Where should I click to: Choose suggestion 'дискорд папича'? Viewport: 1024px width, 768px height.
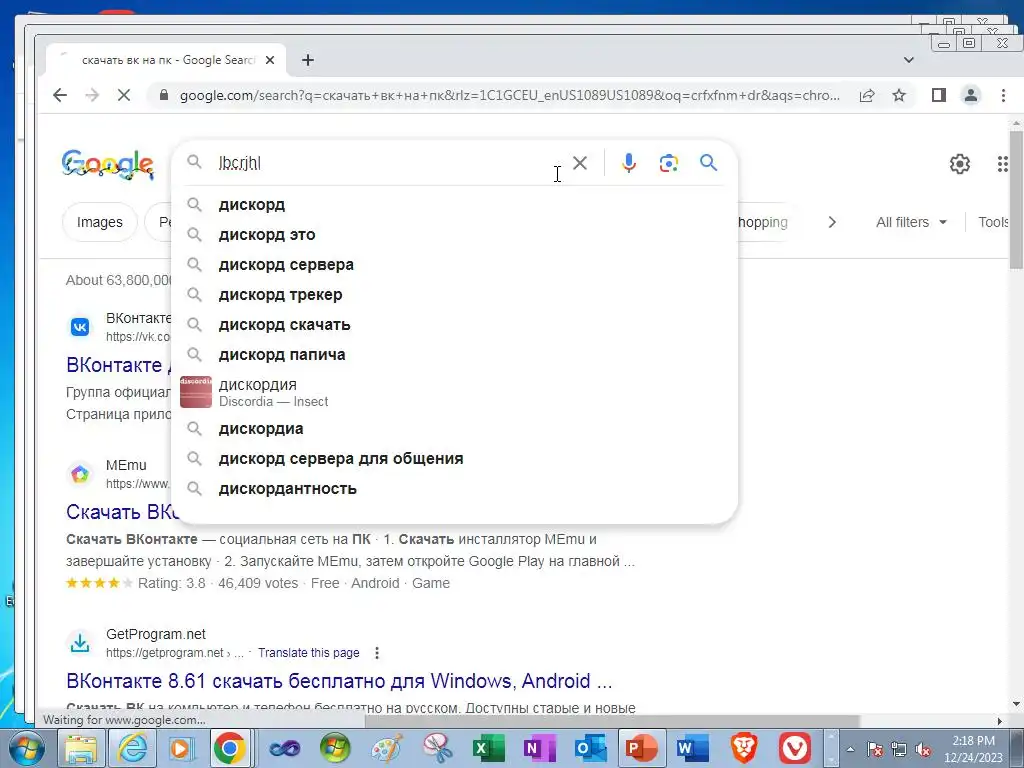pos(455,355)
